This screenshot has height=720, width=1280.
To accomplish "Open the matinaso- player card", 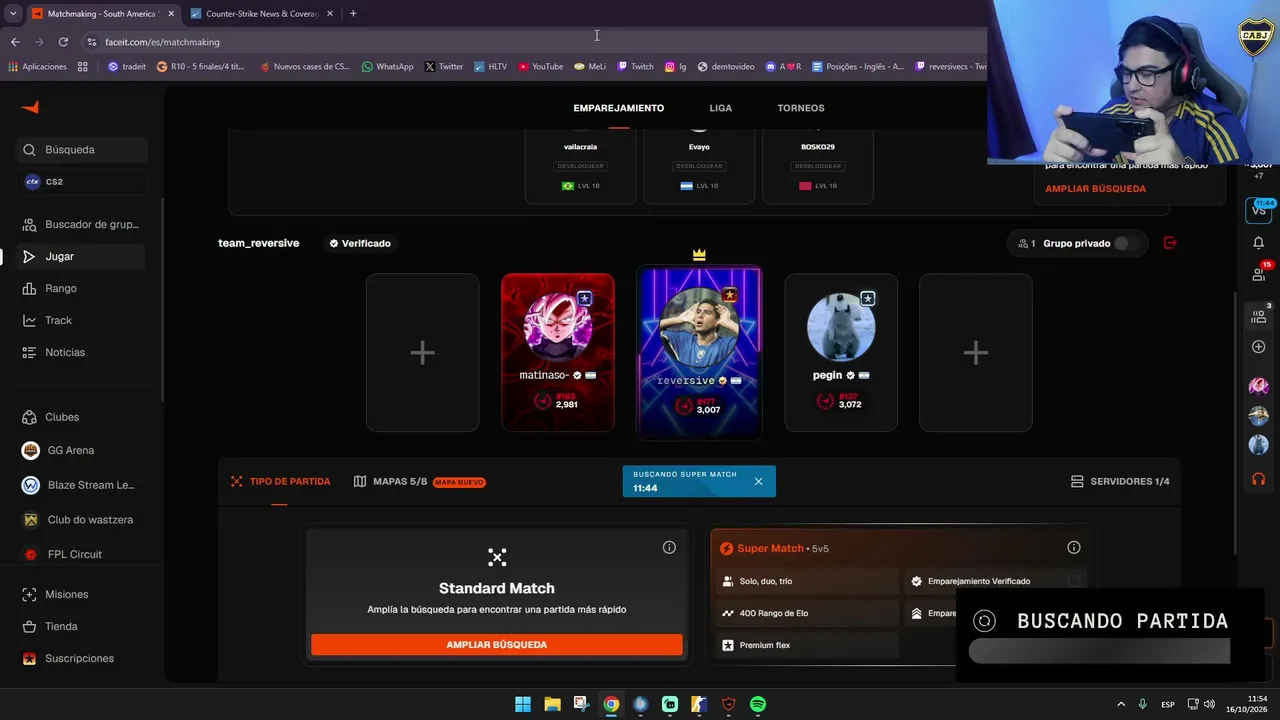I will [558, 352].
